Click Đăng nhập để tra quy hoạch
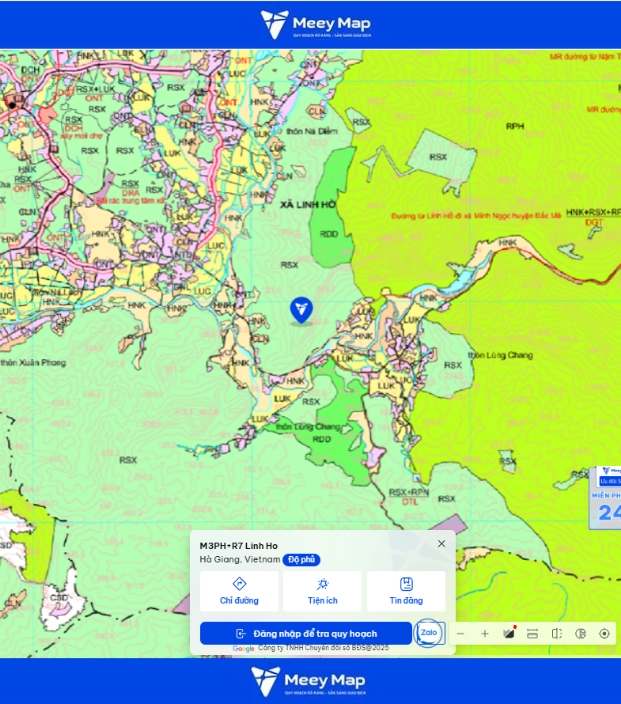The image size is (621, 704). click(x=306, y=633)
